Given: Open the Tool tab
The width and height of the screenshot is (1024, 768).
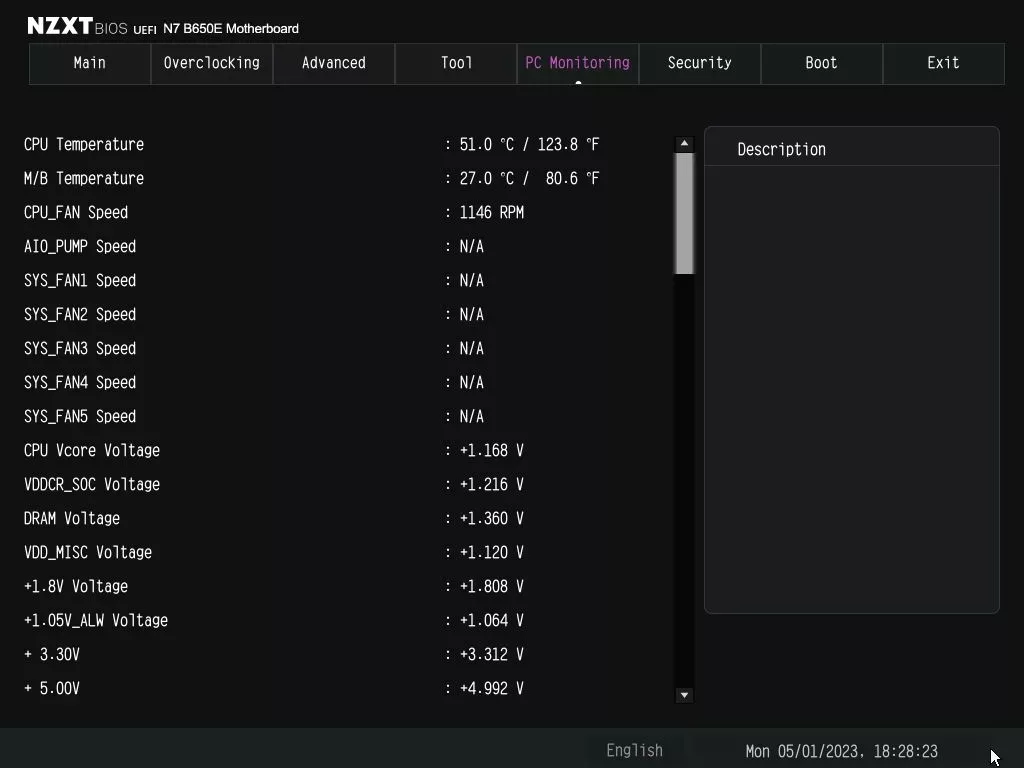Looking at the screenshot, I should [455, 63].
